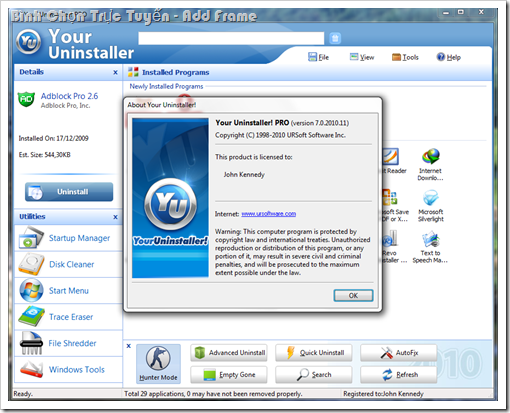This screenshot has width=510, height=413.
Task: Open the View menu
Action: [x=362, y=57]
